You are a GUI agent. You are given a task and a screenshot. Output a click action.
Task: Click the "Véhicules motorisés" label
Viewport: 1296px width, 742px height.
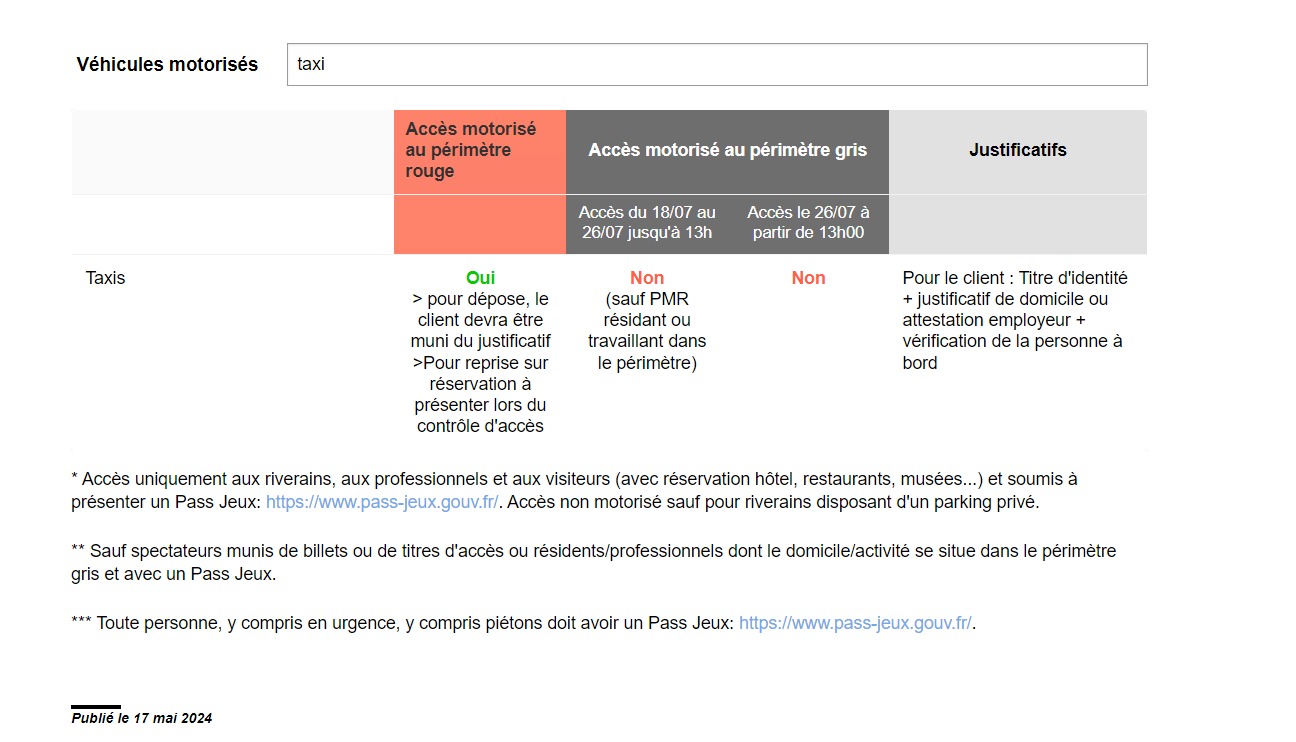(x=167, y=64)
